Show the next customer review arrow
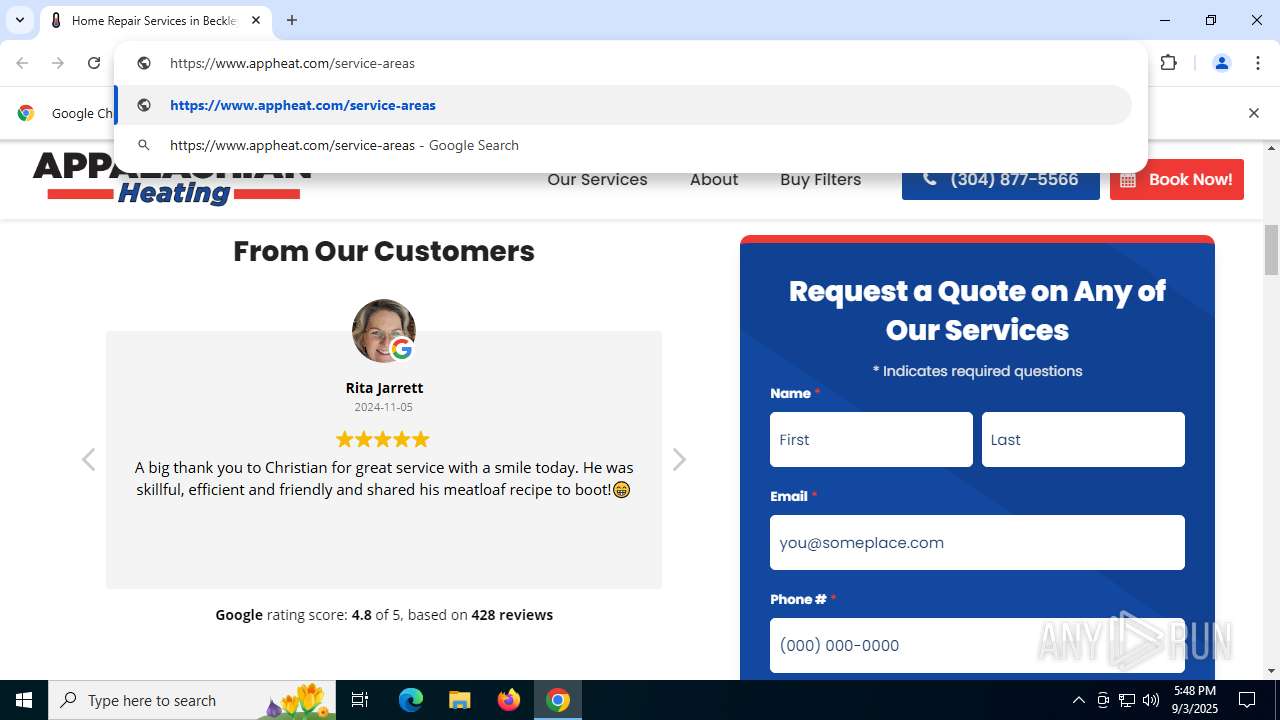 pos(679,459)
